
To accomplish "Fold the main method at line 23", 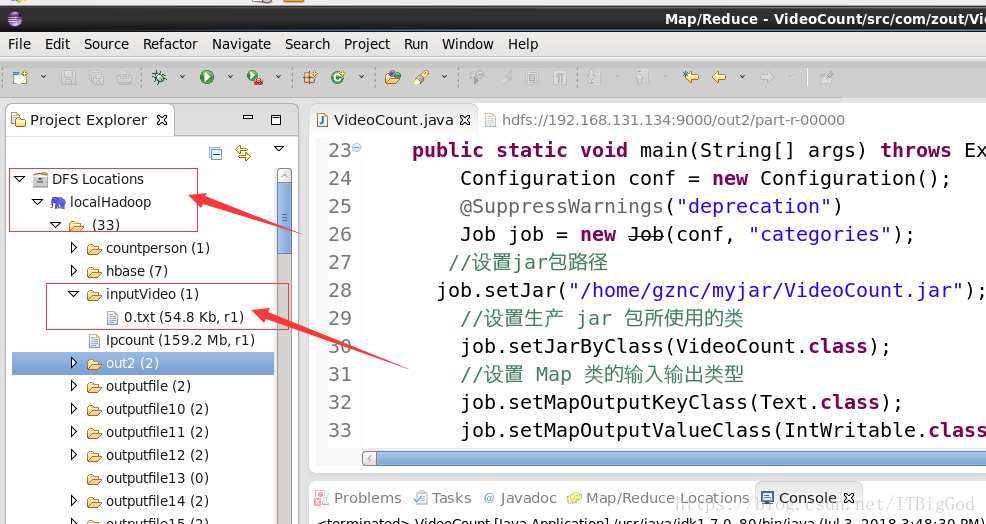I will (357, 147).
